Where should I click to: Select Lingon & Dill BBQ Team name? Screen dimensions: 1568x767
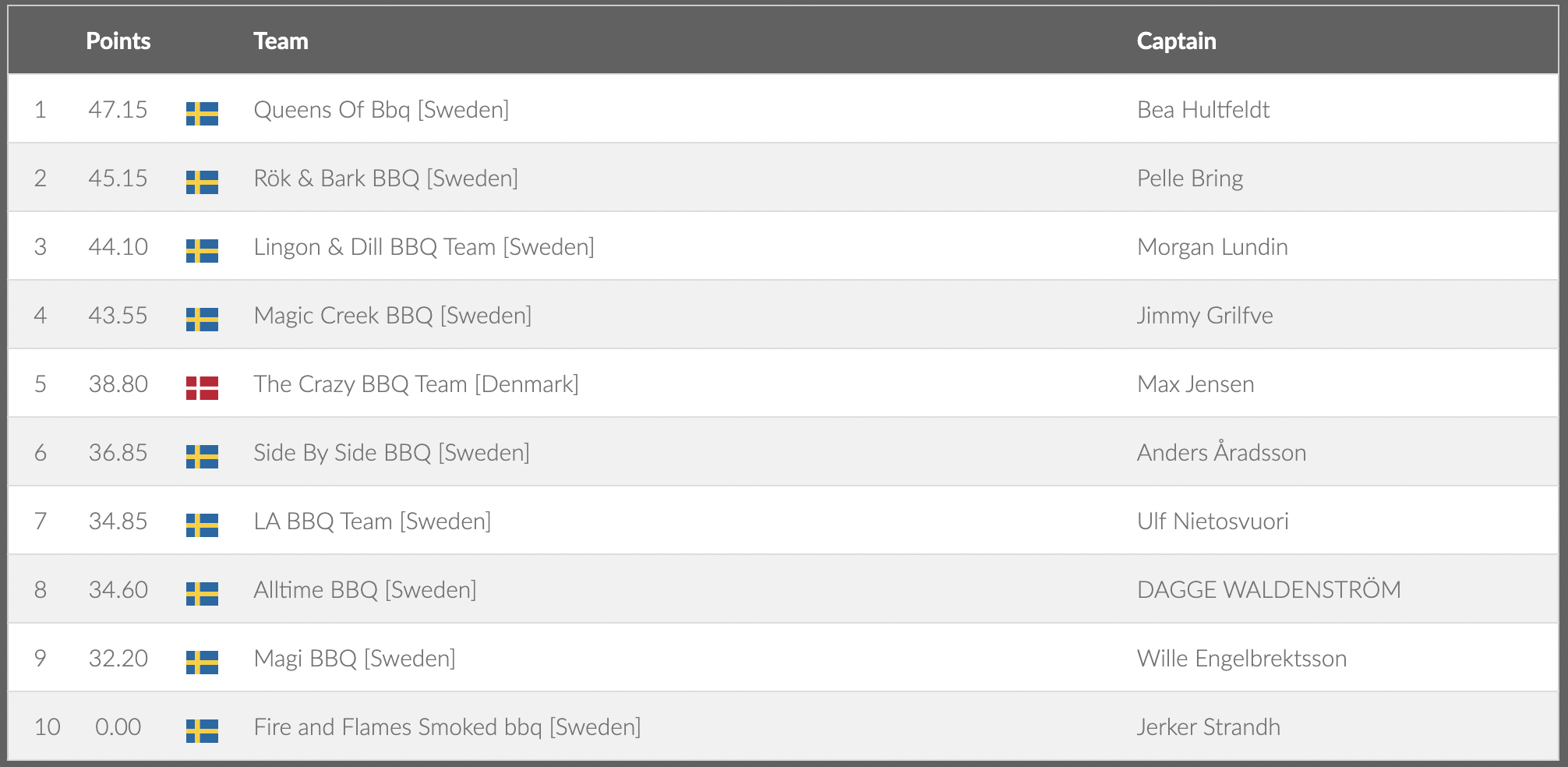423,247
